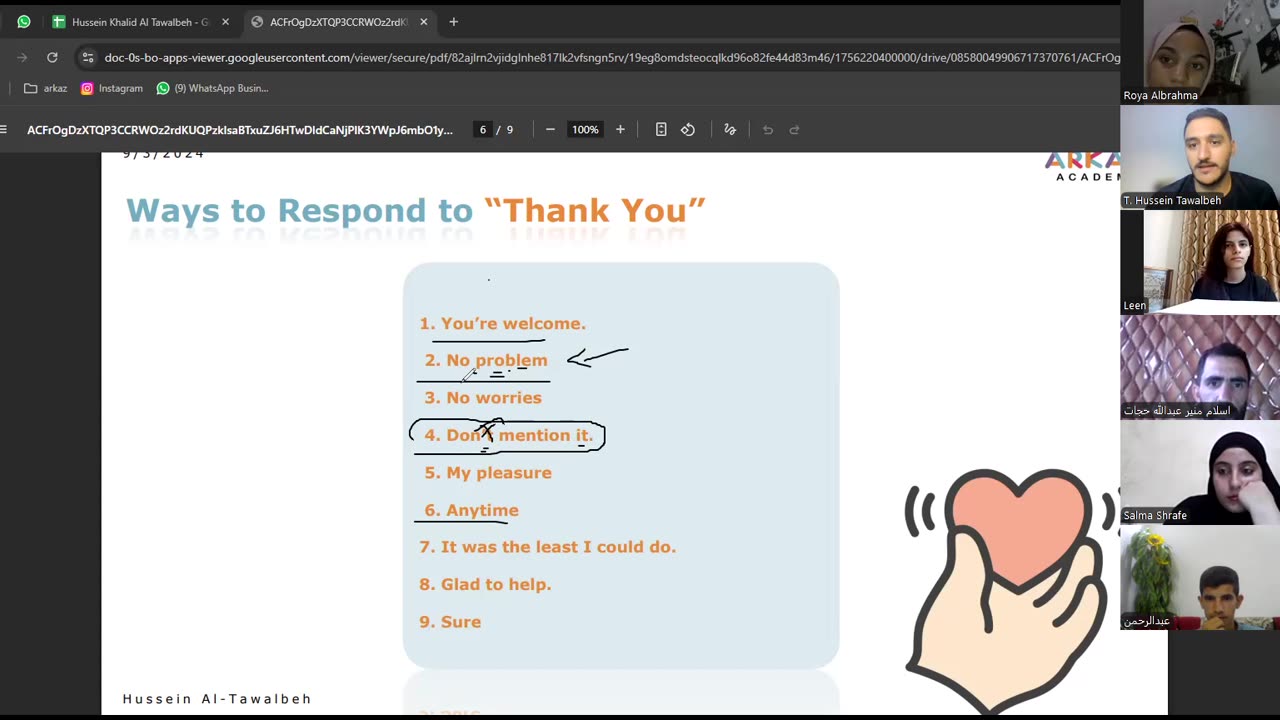Viewport: 1280px width, 720px height.
Task: Click the text Anytime
Action: pyautogui.click(x=482, y=510)
